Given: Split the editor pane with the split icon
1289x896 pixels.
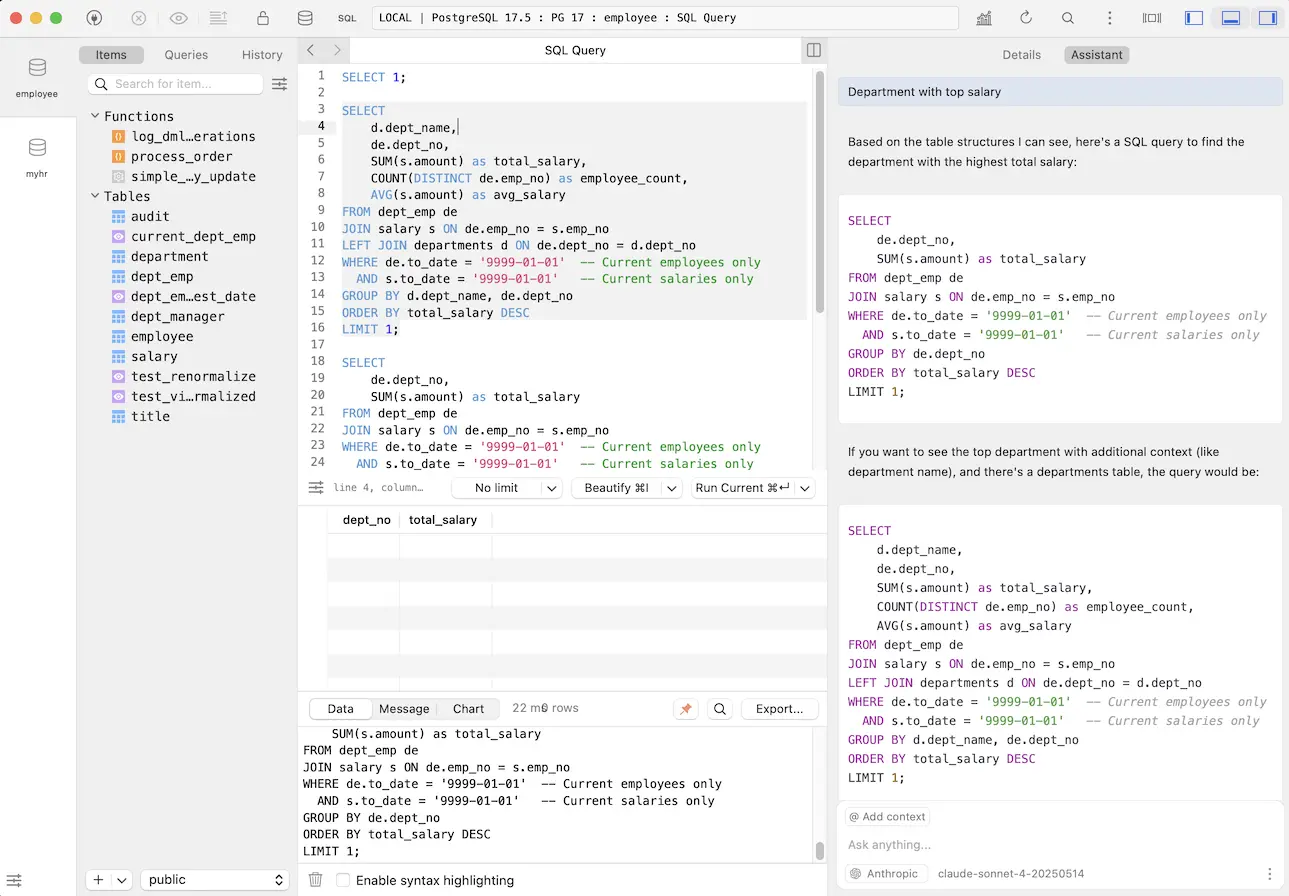Looking at the screenshot, I should tap(814, 50).
